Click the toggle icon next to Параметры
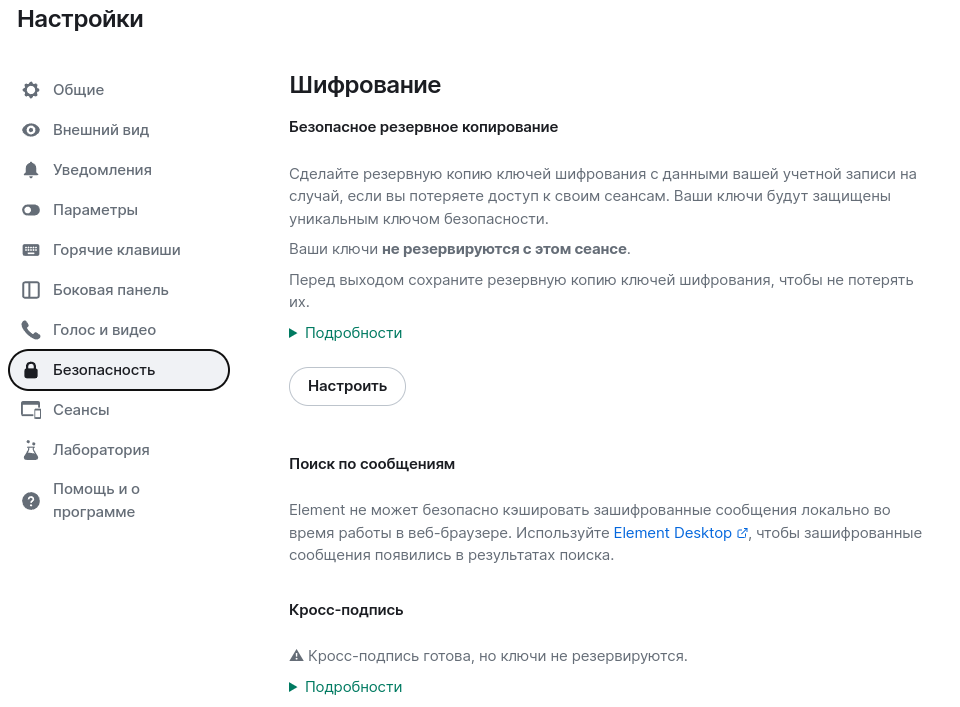Viewport: 960px width, 707px height. [31, 210]
